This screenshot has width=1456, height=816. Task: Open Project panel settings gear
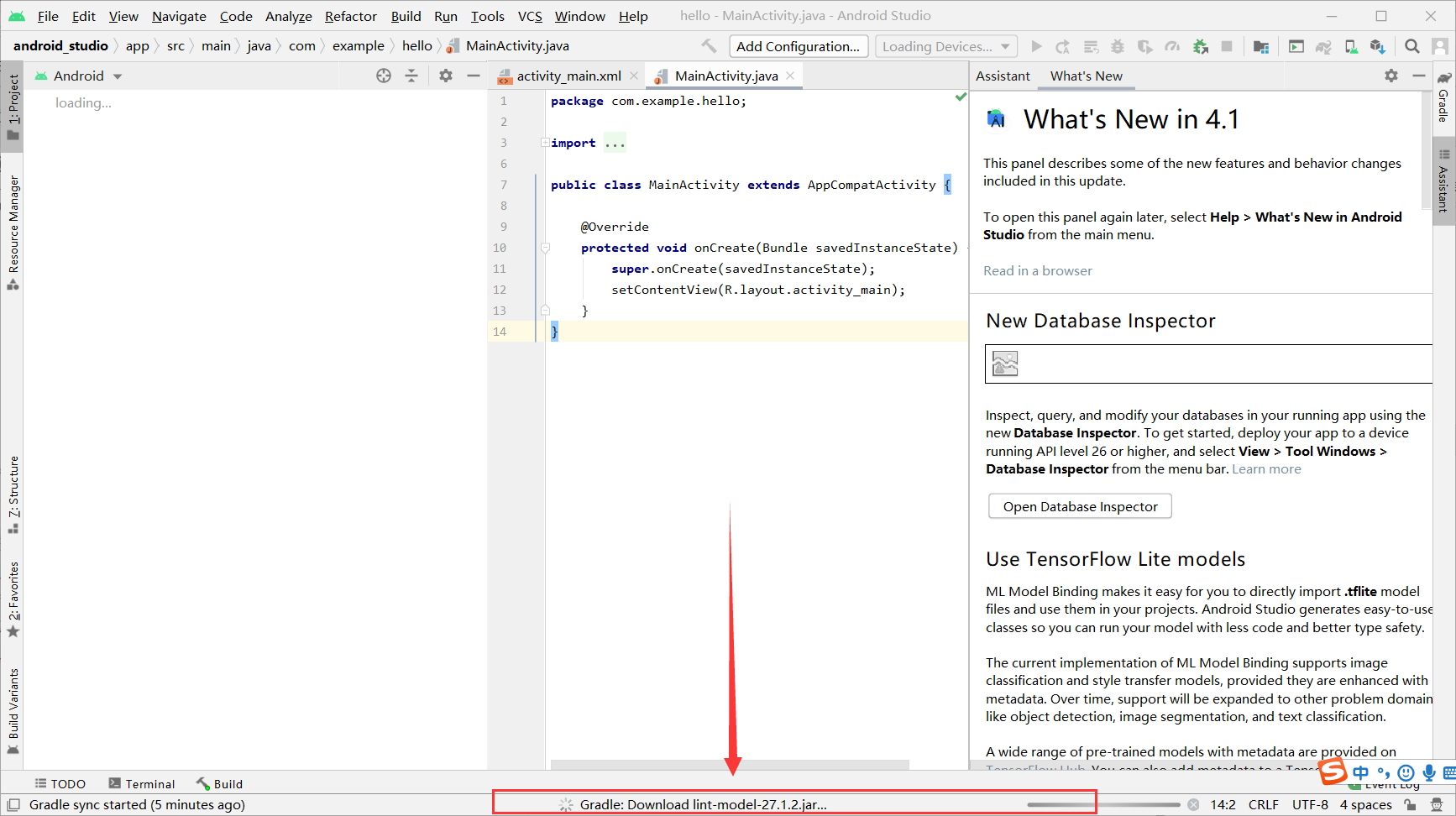tap(446, 76)
